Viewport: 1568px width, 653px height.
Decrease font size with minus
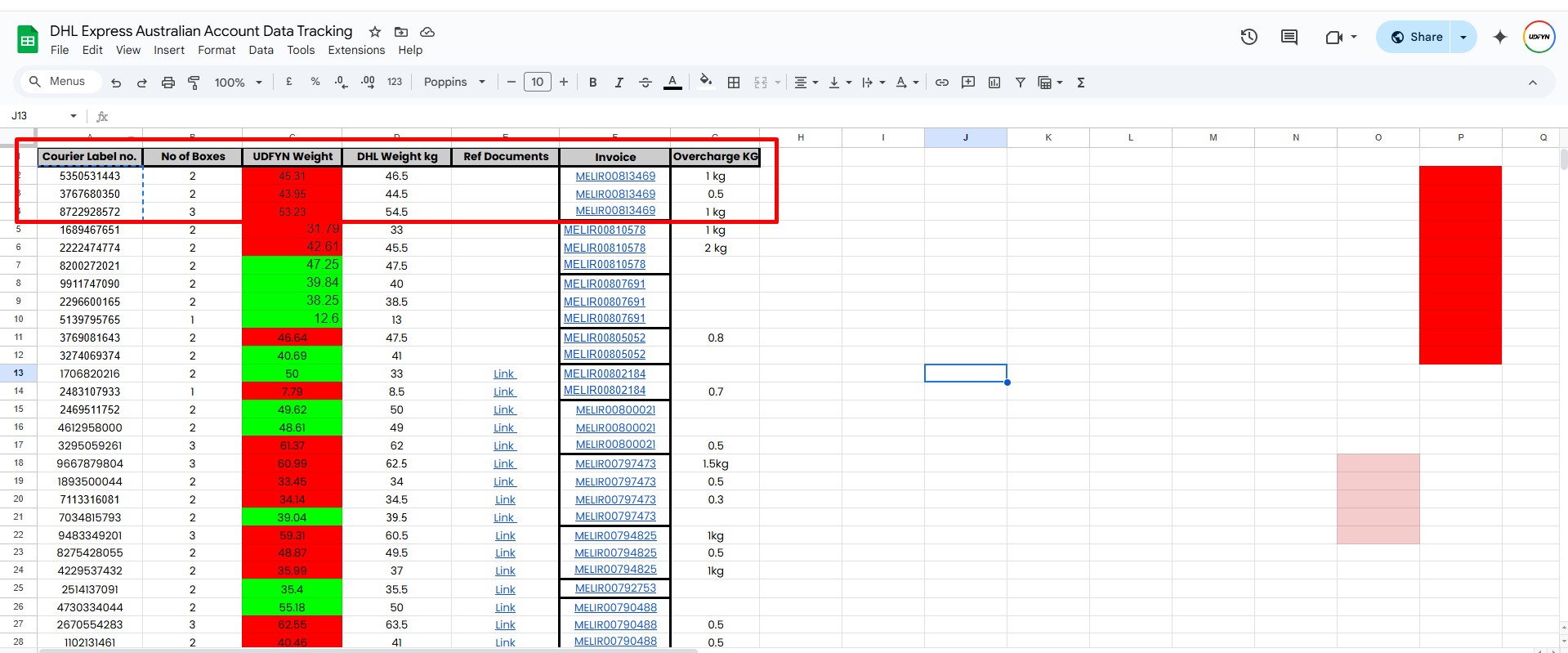click(x=511, y=82)
